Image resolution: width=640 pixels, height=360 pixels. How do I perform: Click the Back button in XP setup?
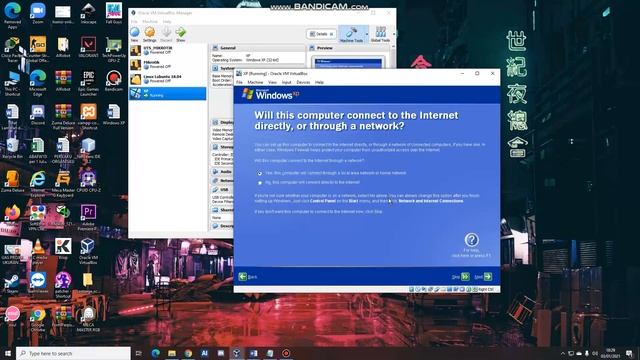[x=248, y=277]
